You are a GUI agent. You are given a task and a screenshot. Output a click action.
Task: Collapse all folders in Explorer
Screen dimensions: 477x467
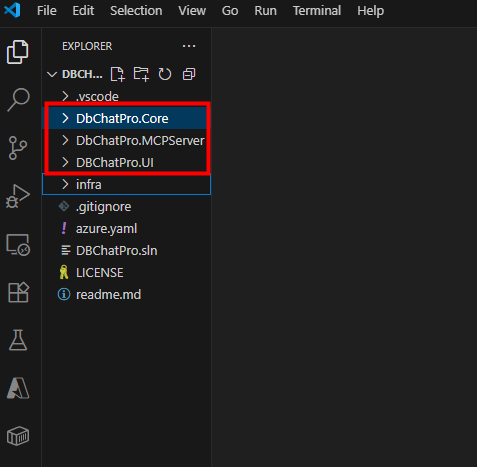click(x=189, y=74)
